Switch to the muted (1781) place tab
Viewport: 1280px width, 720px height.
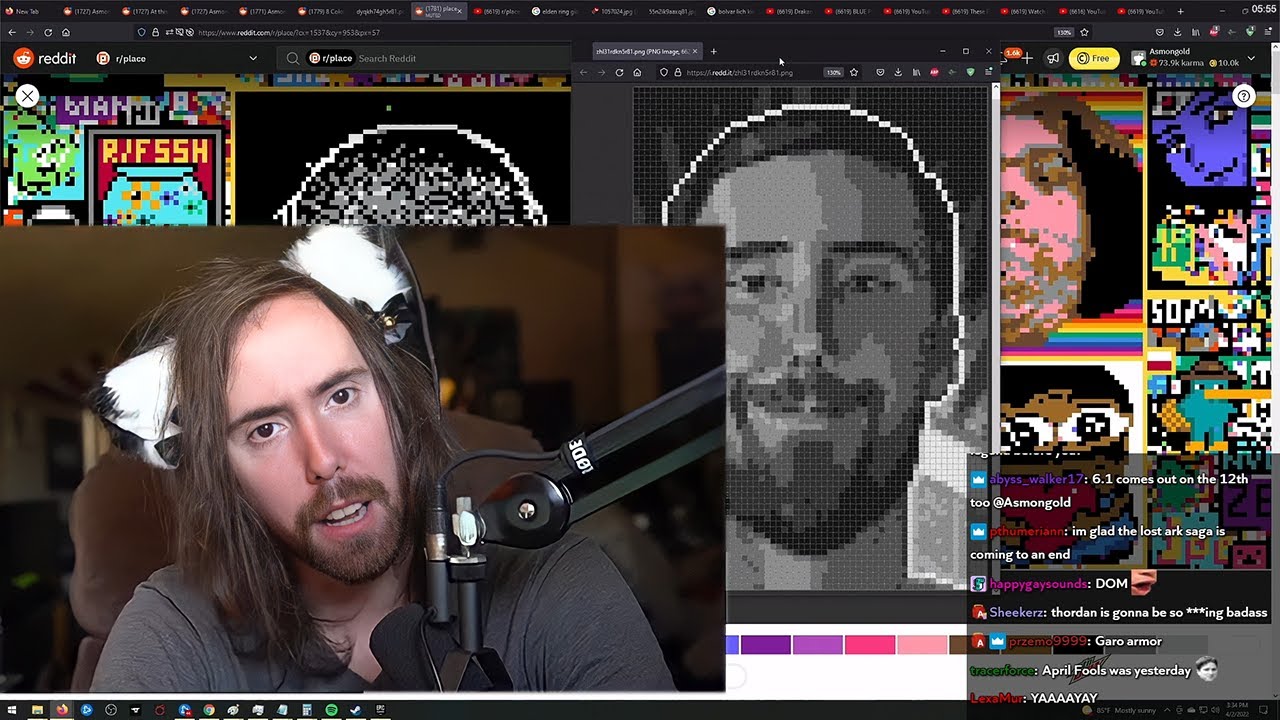pyautogui.click(x=438, y=11)
